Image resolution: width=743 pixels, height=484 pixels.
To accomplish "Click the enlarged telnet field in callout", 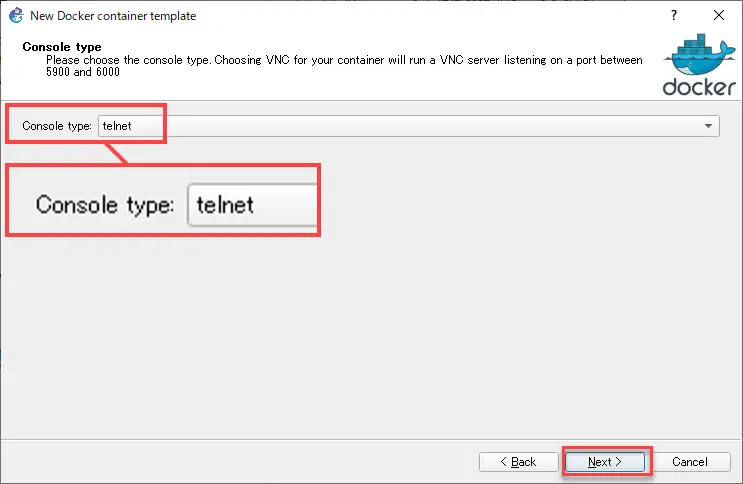I will pos(252,205).
